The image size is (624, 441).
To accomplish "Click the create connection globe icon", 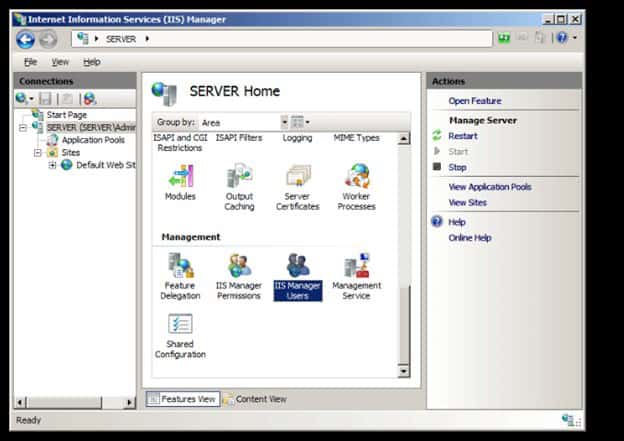I will [21, 98].
